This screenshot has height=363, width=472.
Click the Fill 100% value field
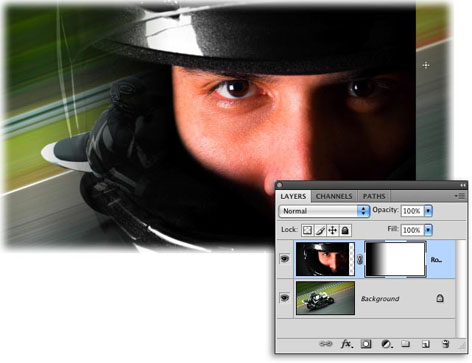[412, 230]
